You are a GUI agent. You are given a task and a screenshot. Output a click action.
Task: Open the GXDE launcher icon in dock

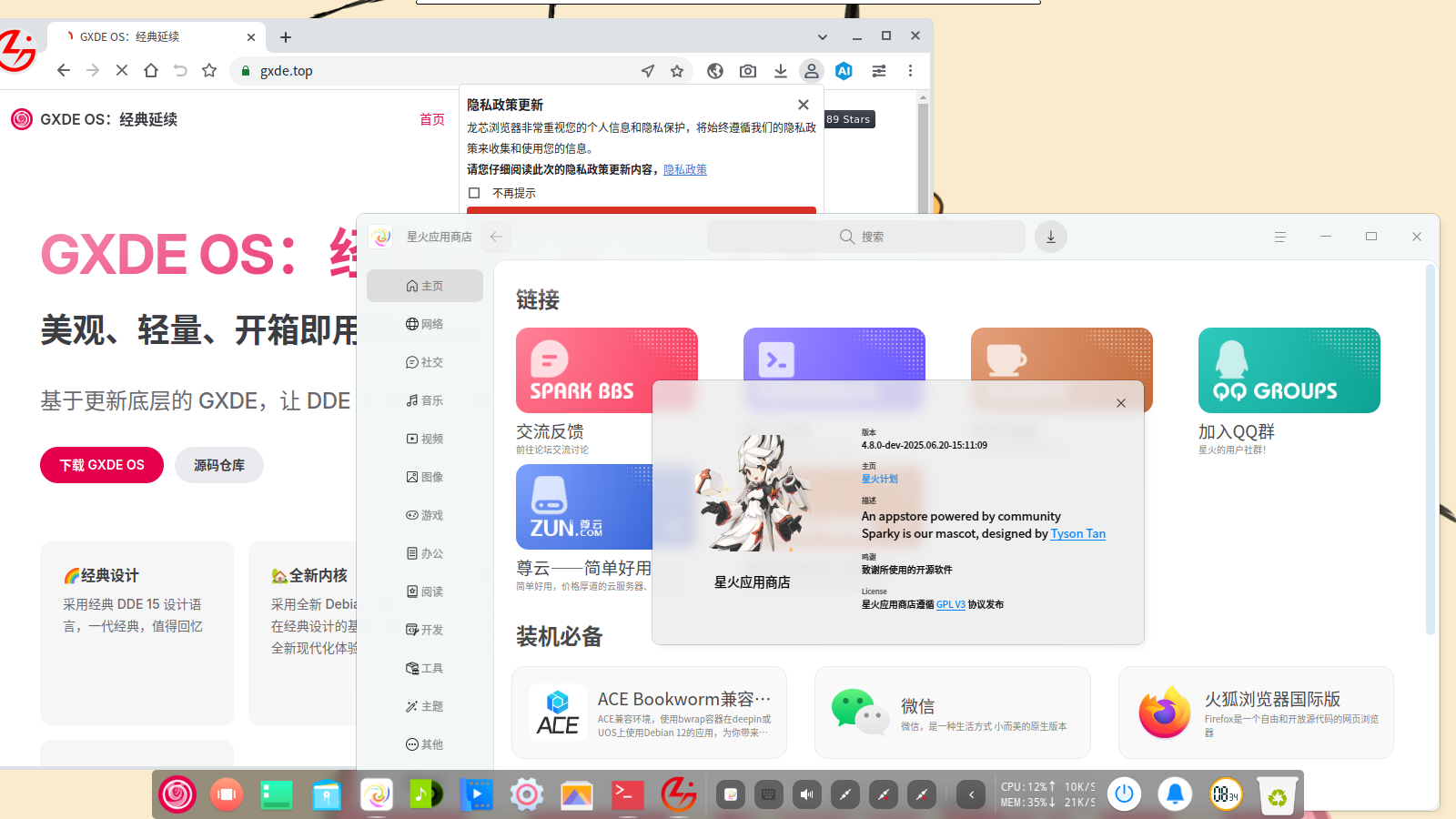tap(177, 794)
